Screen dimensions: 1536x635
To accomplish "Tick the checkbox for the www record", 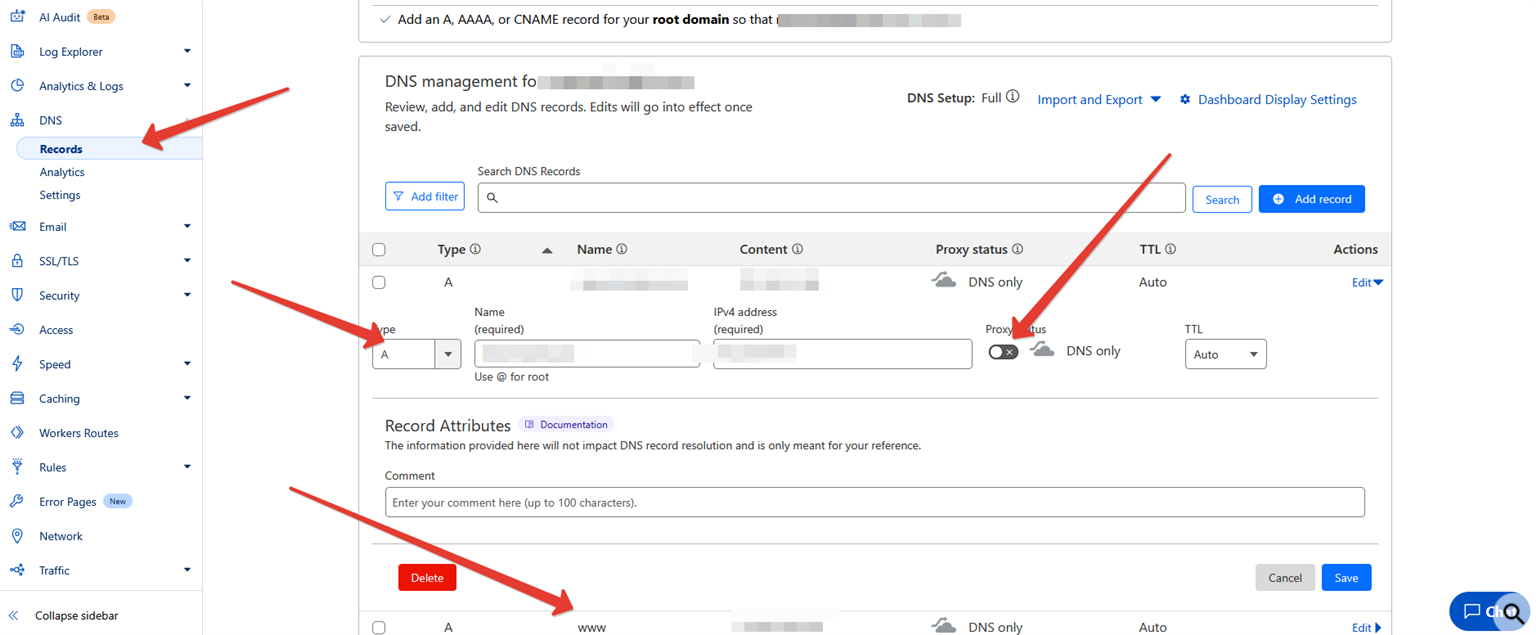I will [379, 627].
